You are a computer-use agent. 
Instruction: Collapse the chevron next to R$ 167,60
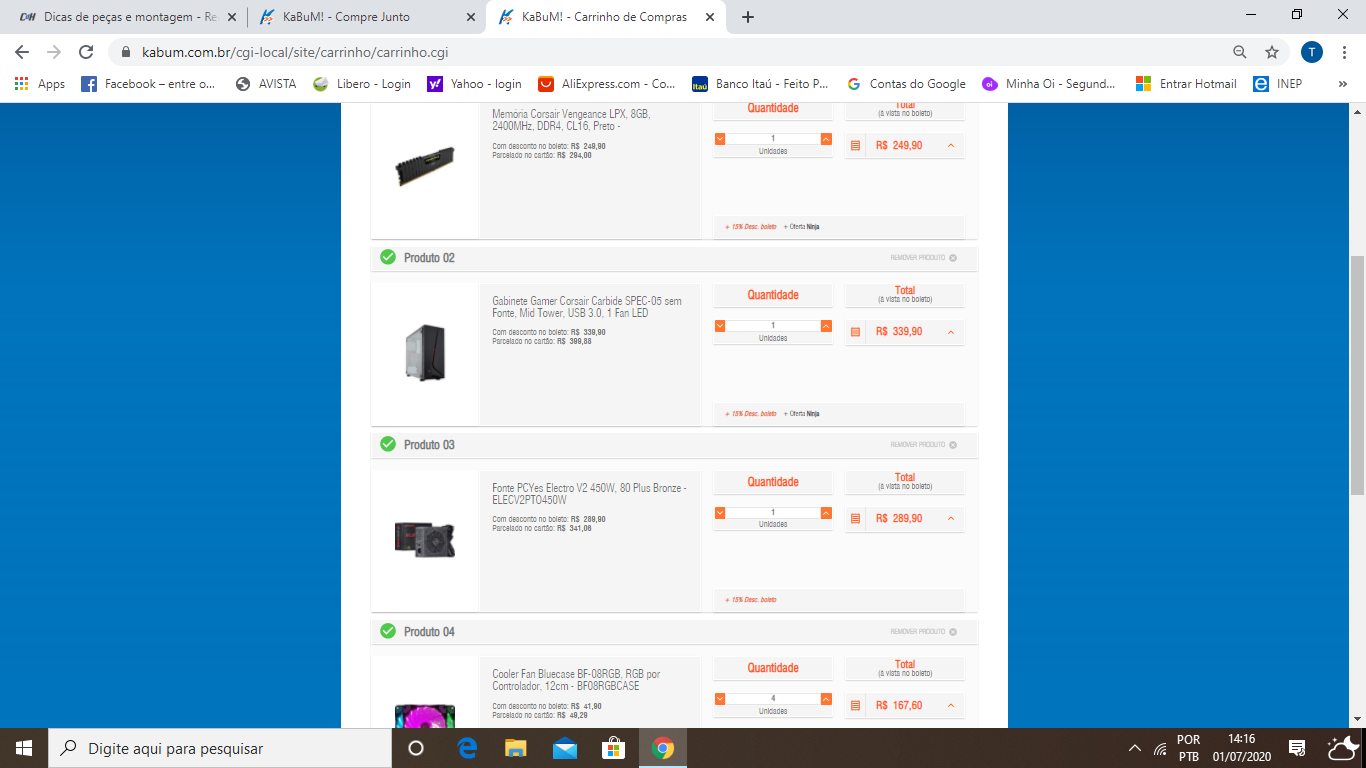pyautogui.click(x=951, y=706)
